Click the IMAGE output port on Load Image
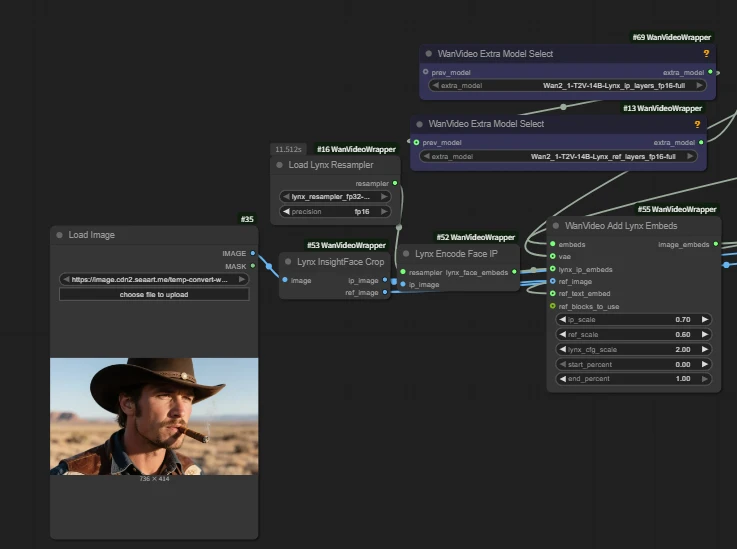Viewport: 737px width, 549px height. (253, 253)
